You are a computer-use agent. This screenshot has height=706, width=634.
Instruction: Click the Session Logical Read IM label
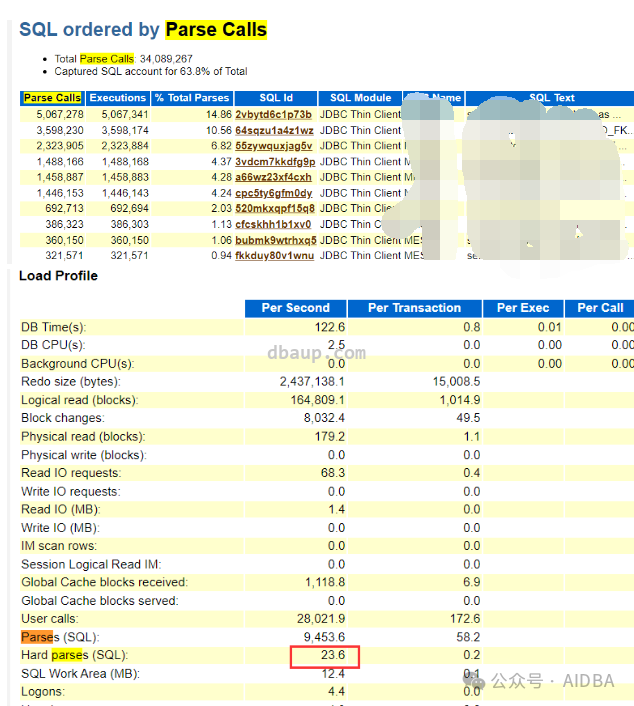91,564
